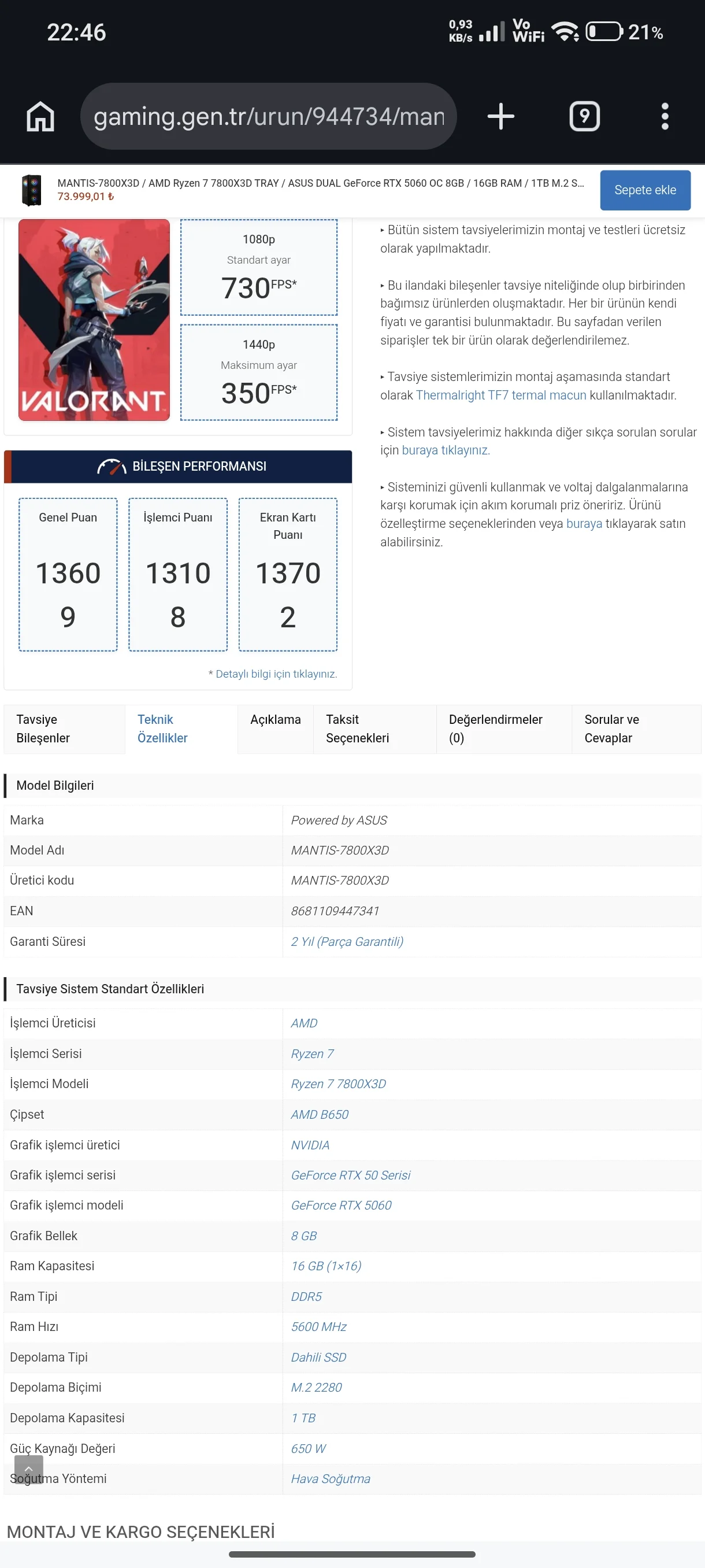Image resolution: width=705 pixels, height=1568 pixels.
Task: Click the '2 Yıl (Parça Garantili)' warranty link
Action: click(347, 941)
